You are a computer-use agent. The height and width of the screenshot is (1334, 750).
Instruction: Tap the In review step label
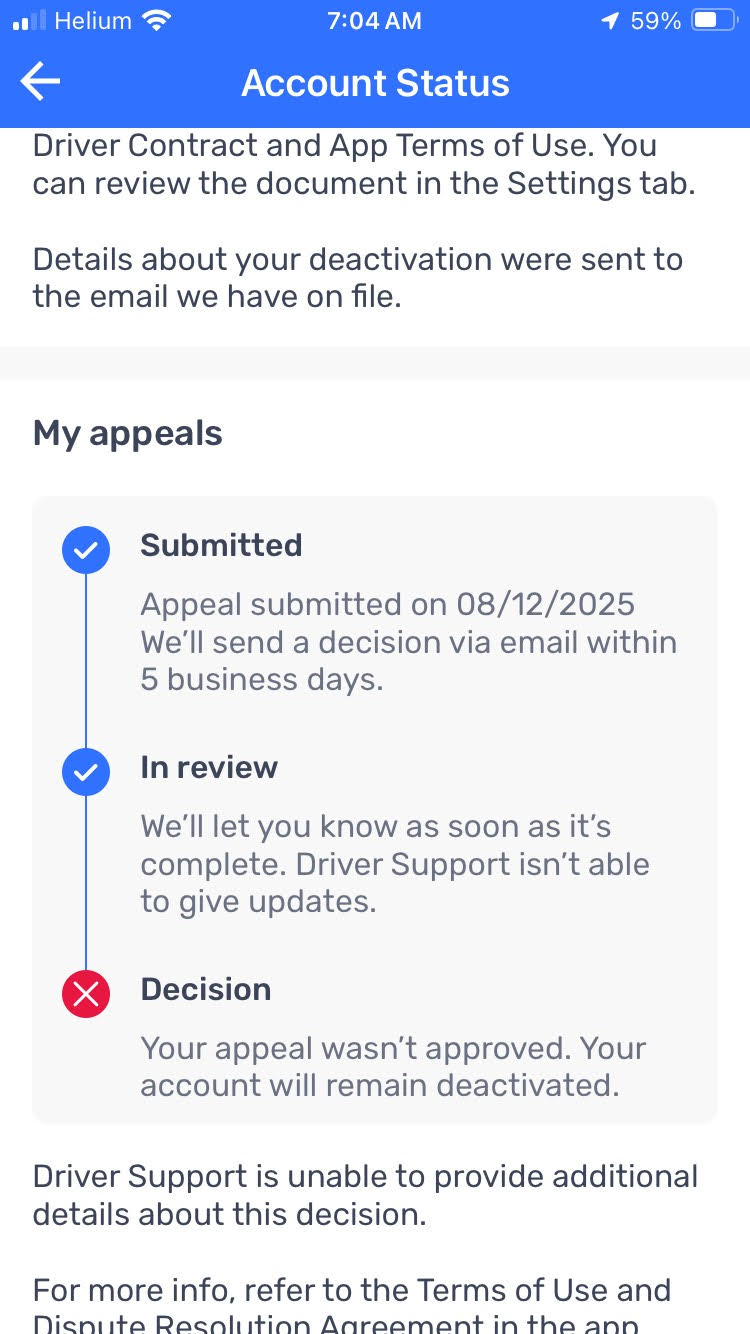click(x=209, y=767)
